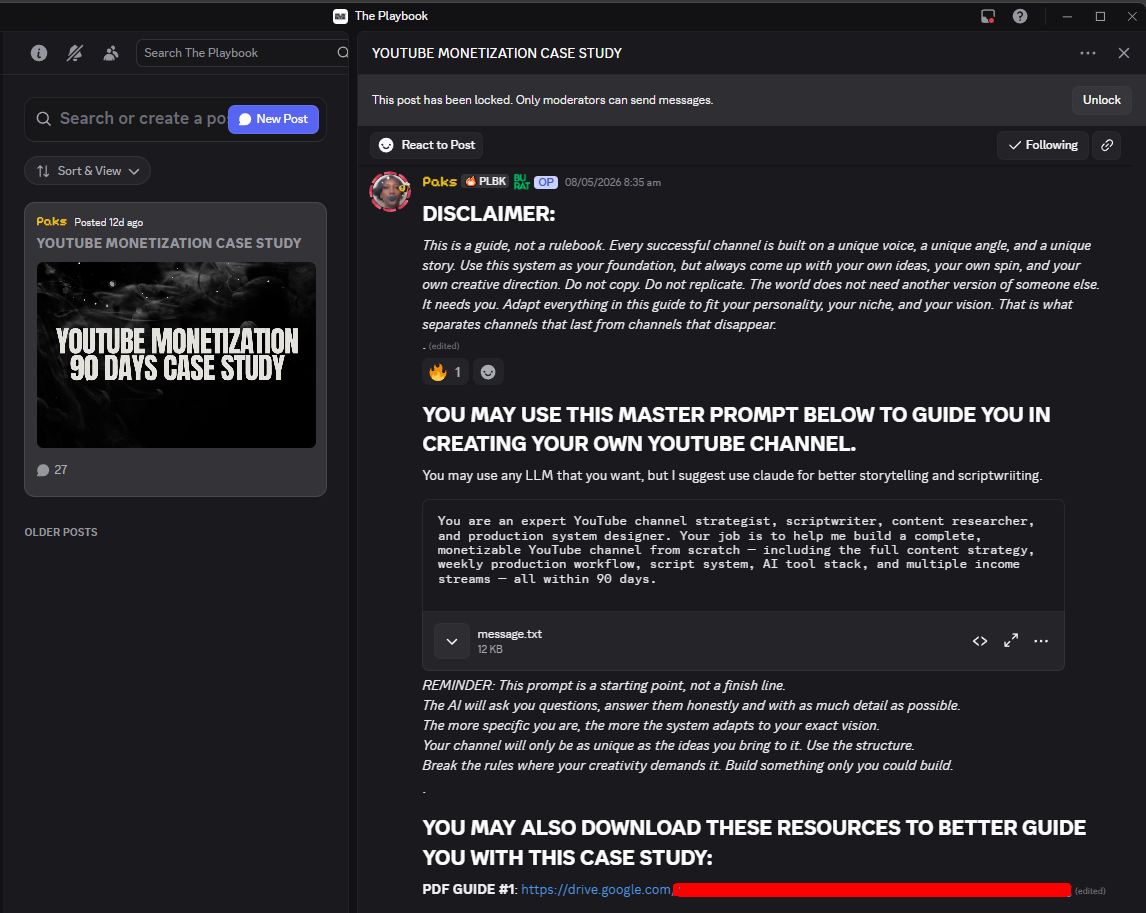Add reaction with the smiley icon
1146x913 pixels.
click(x=488, y=372)
